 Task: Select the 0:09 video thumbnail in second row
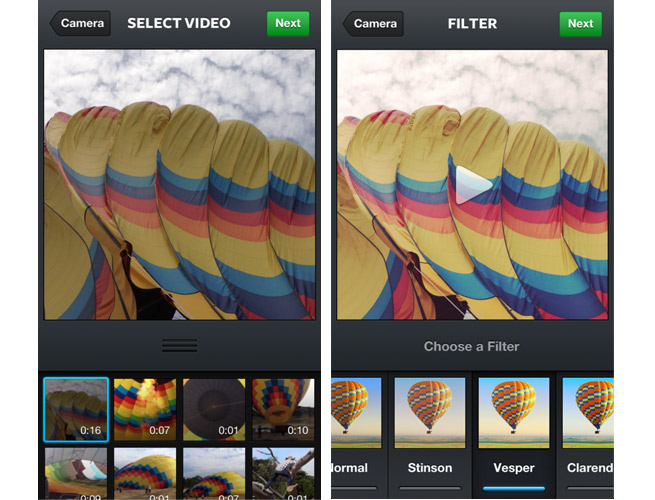pos(76,474)
